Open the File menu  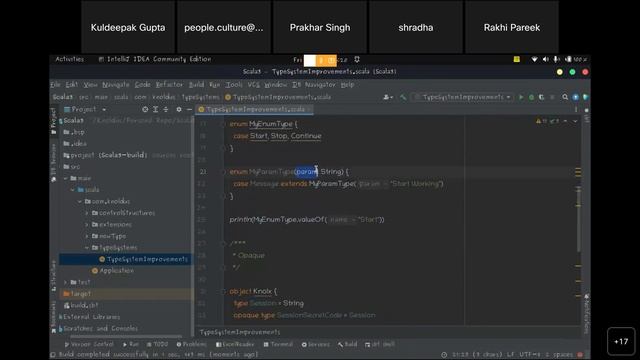55,85
